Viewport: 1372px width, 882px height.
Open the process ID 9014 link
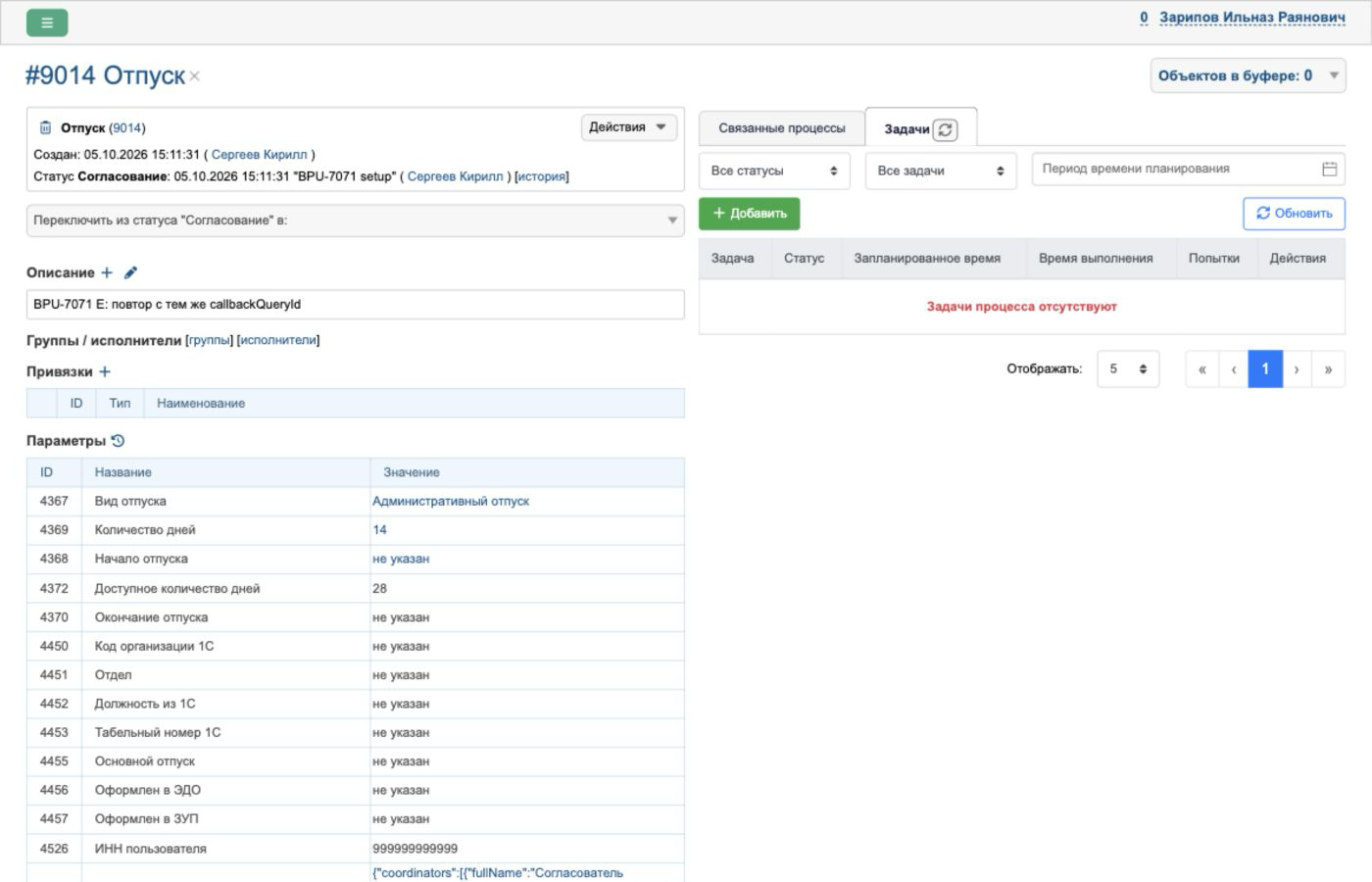coord(127,127)
